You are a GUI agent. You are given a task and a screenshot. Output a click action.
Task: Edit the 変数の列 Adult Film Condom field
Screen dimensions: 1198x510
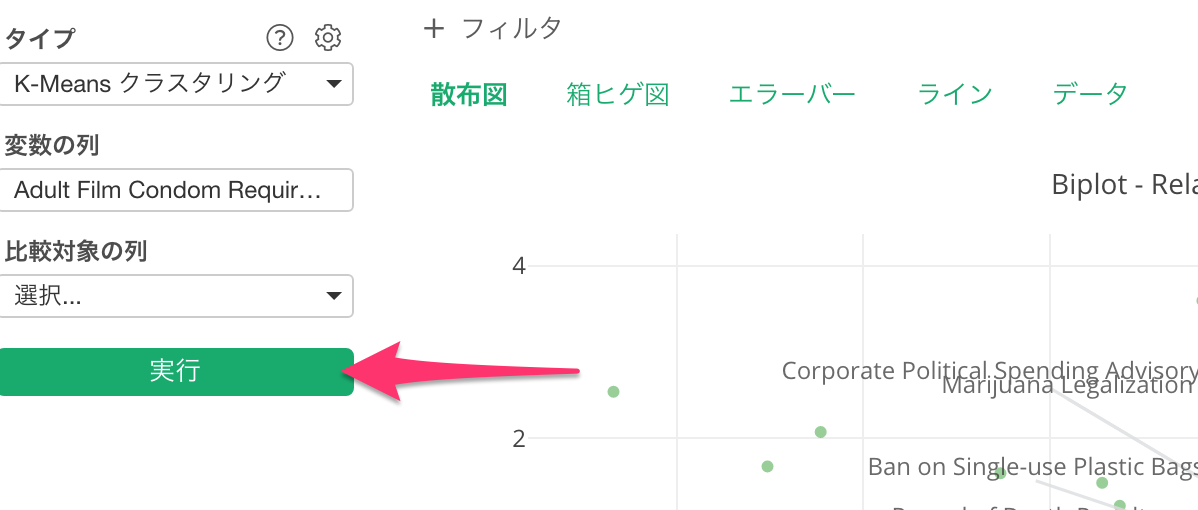pyautogui.click(x=176, y=190)
